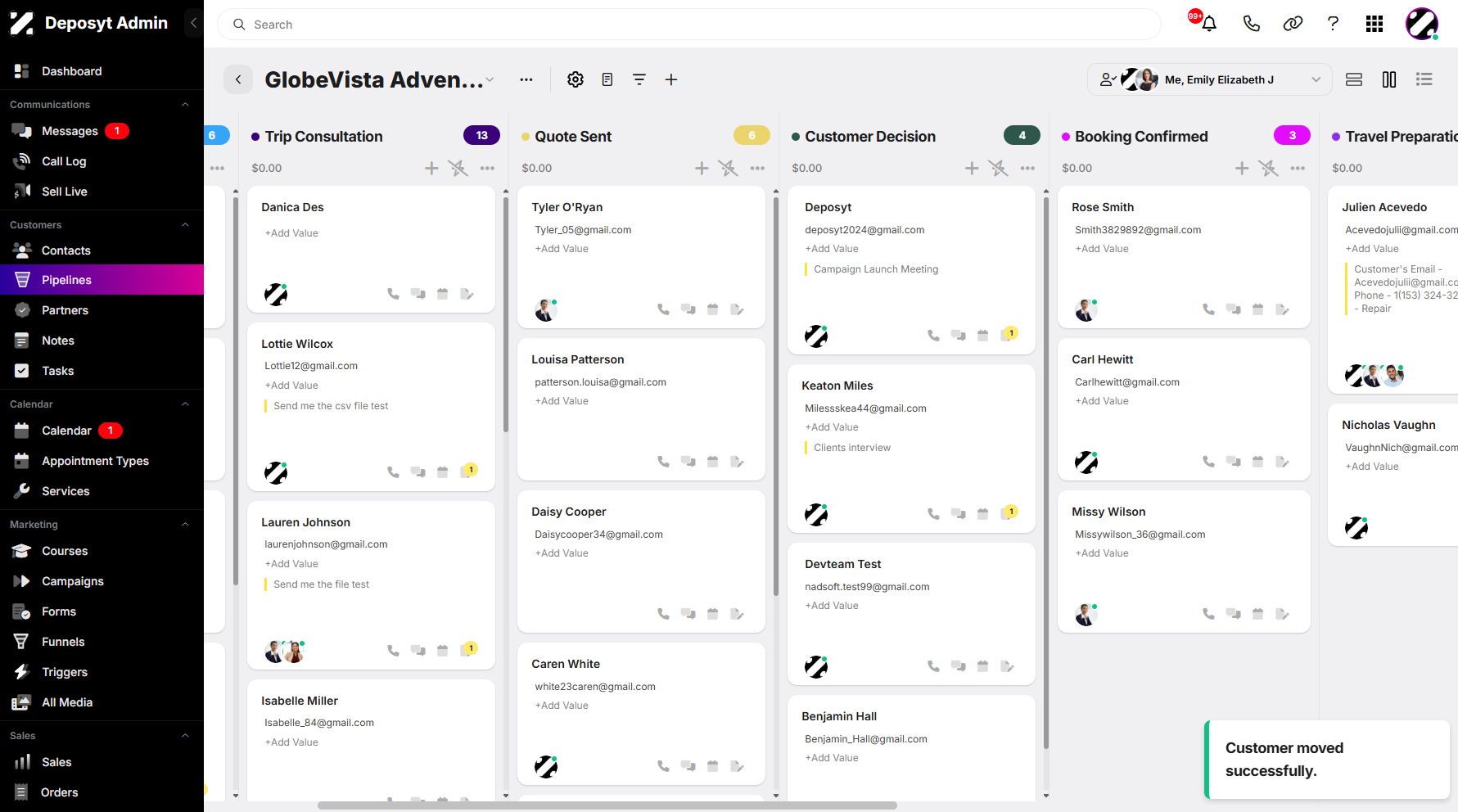Open the GlobeVista Adven... pipeline dropdown
Image resolution: width=1458 pixels, height=812 pixels.
click(x=490, y=80)
